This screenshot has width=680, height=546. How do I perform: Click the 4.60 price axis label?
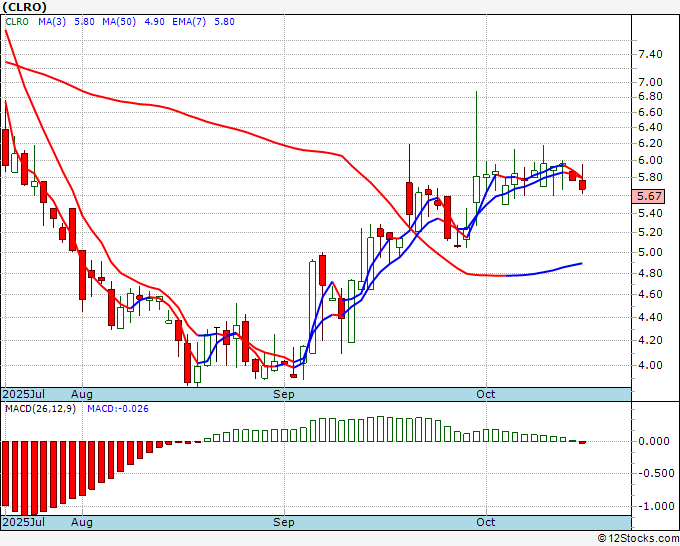point(650,294)
